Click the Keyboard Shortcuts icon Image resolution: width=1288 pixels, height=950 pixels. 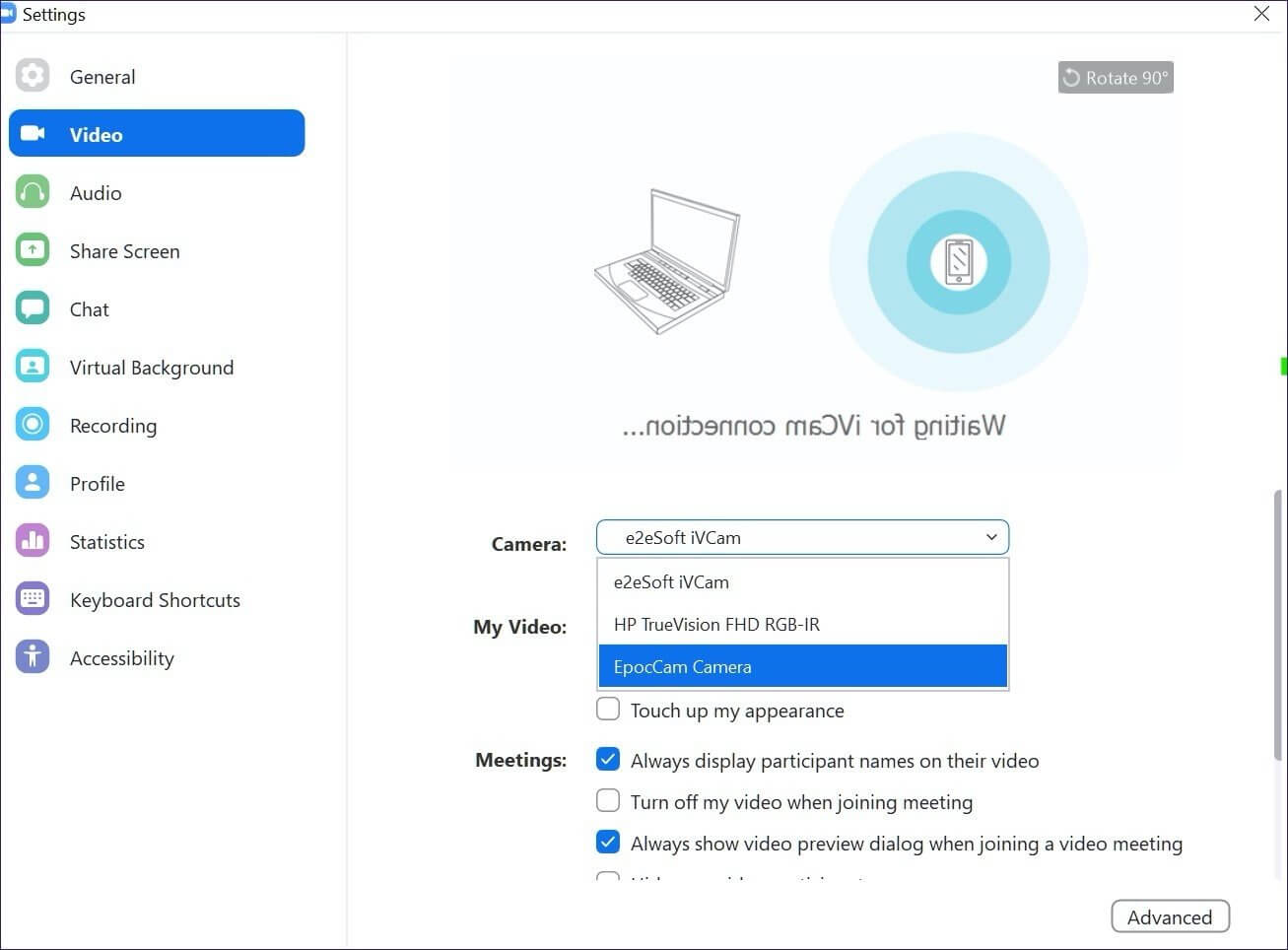(x=33, y=599)
